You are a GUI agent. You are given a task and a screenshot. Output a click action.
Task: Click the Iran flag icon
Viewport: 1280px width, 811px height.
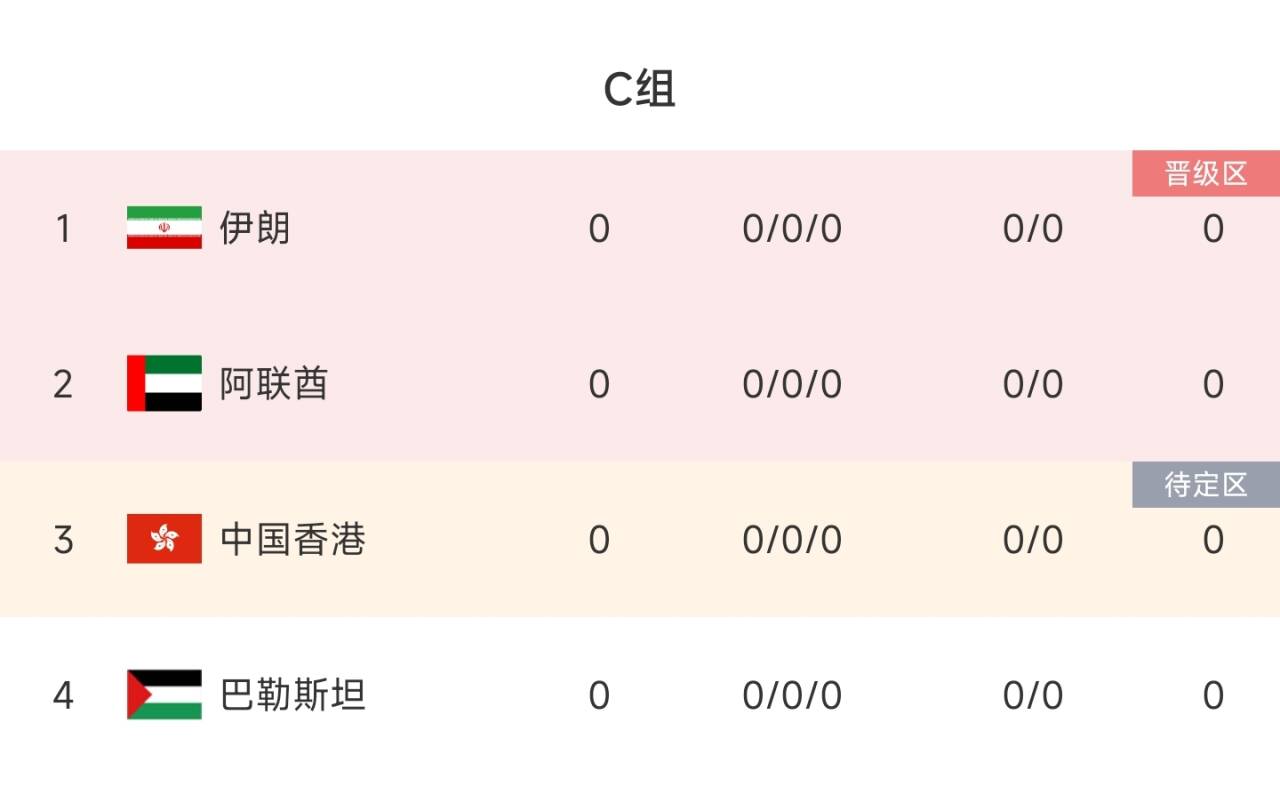click(x=164, y=228)
